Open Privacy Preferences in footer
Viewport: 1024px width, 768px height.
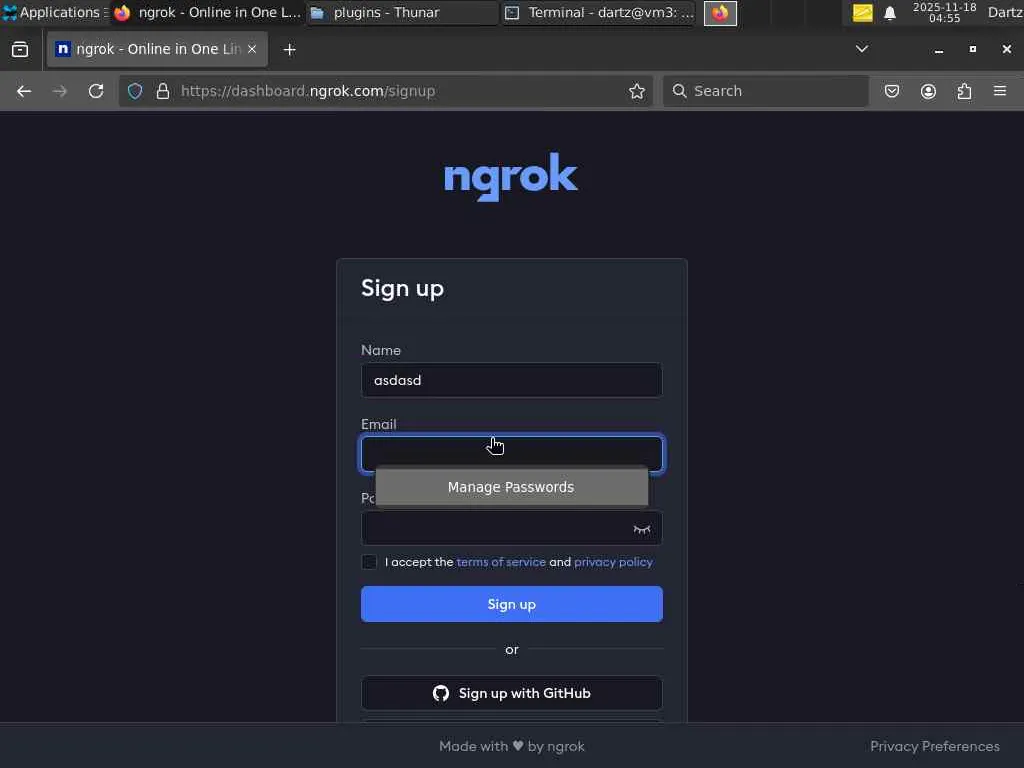(935, 746)
